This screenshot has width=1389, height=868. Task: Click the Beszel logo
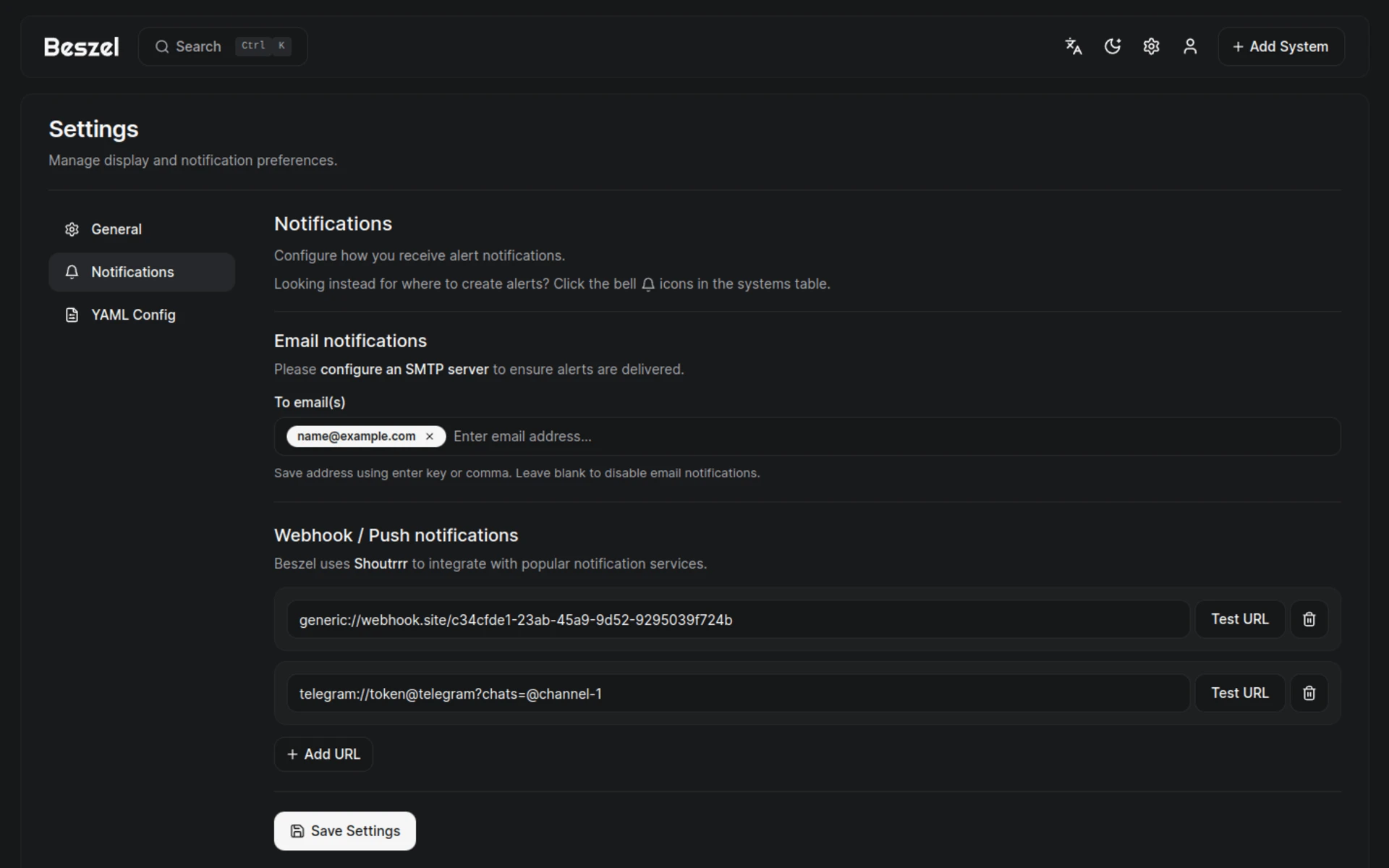pos(82,47)
